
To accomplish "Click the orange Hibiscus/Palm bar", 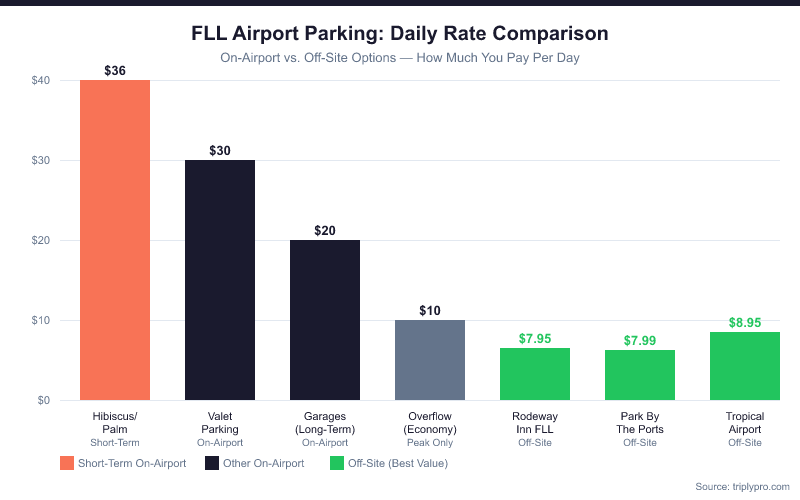I will click(x=115, y=240).
